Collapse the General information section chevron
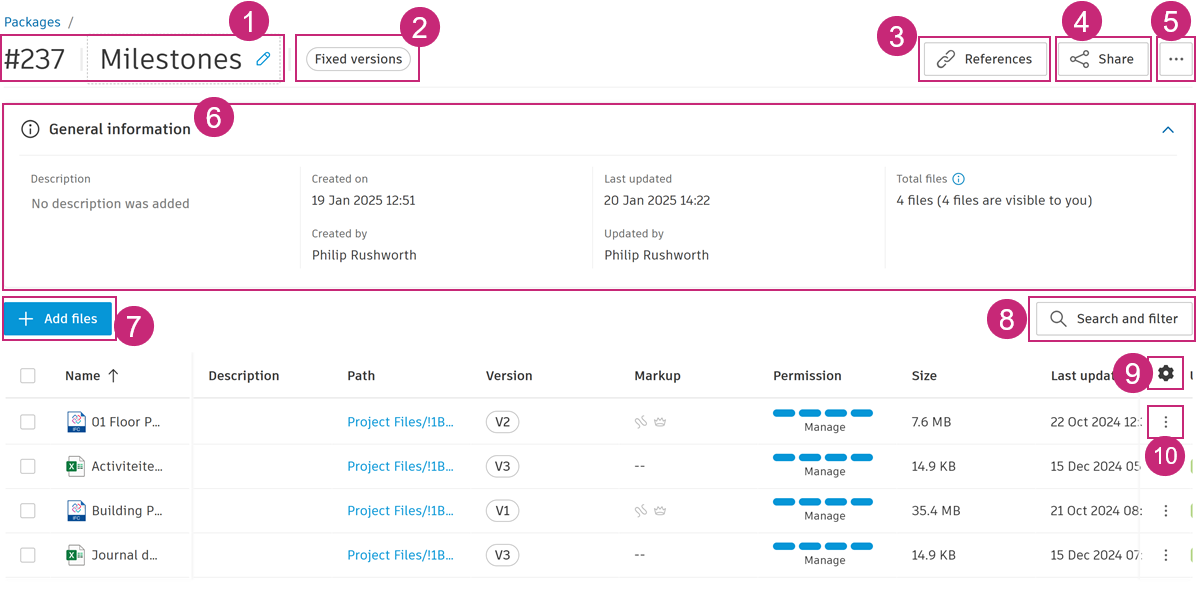Image resolution: width=1200 pixels, height=591 pixels. 1167,129
